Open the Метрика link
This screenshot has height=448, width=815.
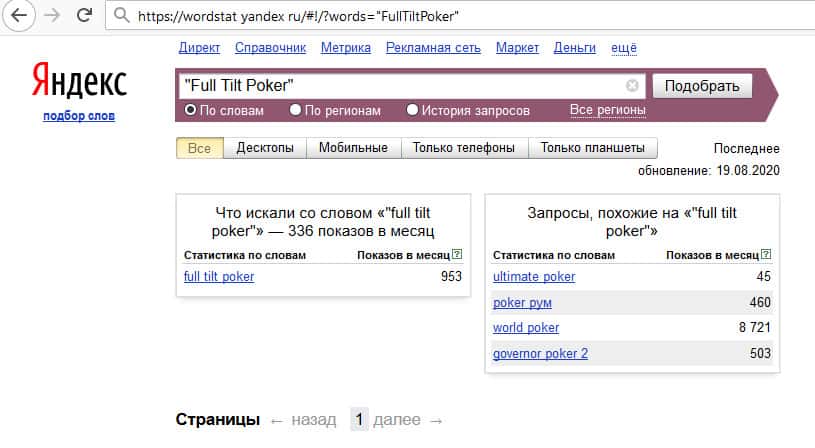click(346, 48)
